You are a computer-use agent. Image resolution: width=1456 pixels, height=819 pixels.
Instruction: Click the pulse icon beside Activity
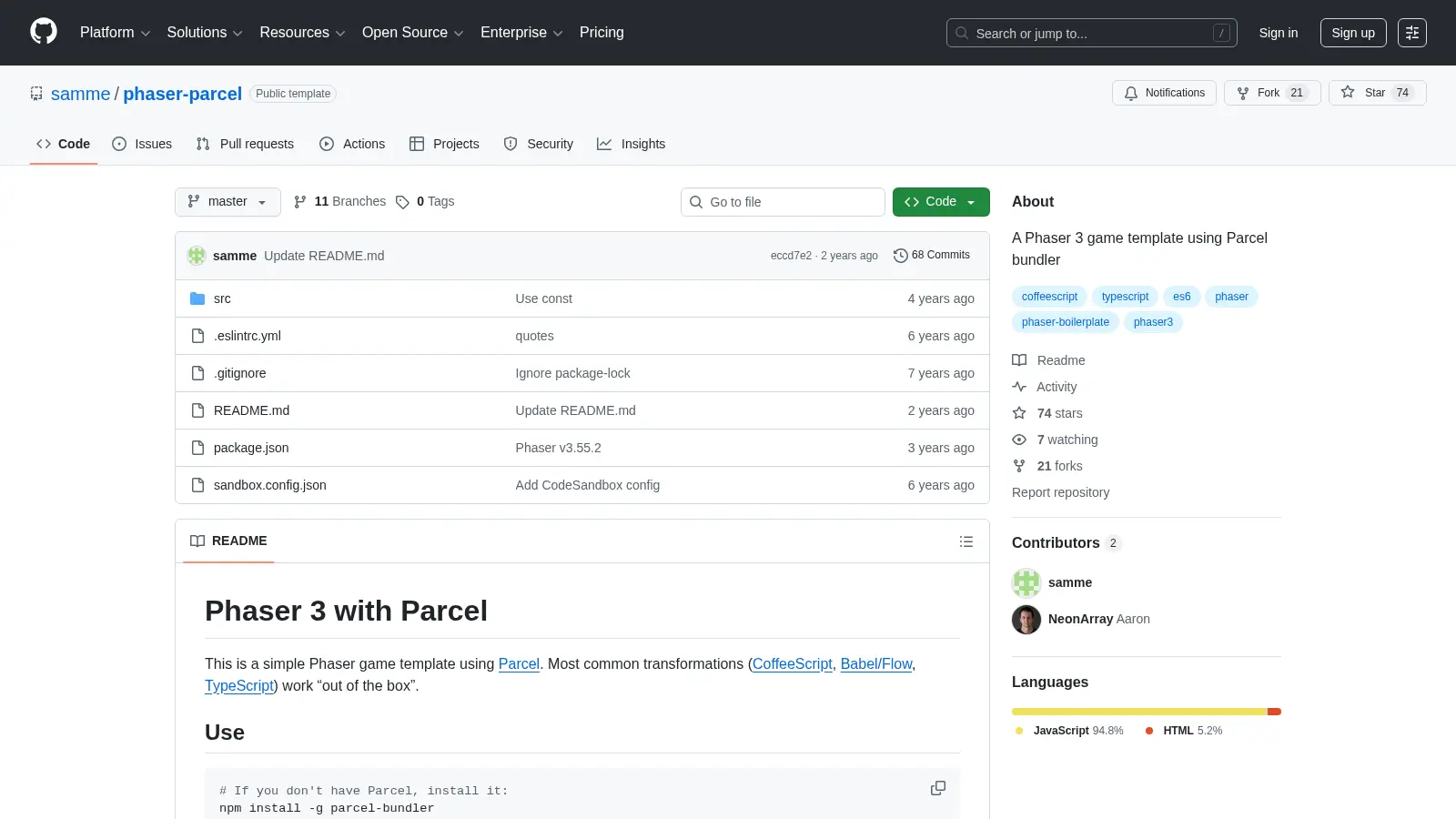point(1019,387)
